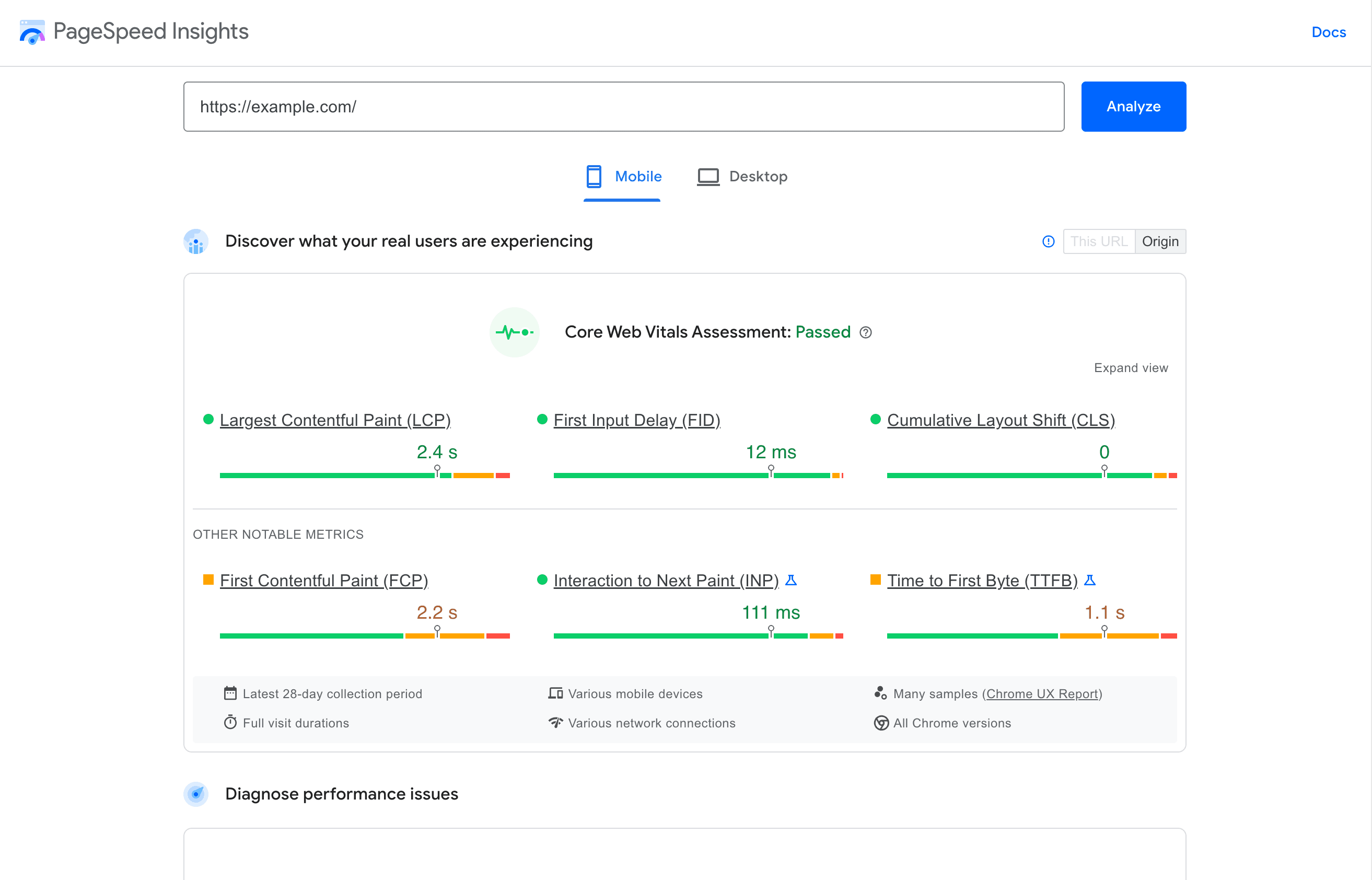This screenshot has width=1372, height=880.
Task: Click the 'Various network connections' text
Action: pos(652,723)
